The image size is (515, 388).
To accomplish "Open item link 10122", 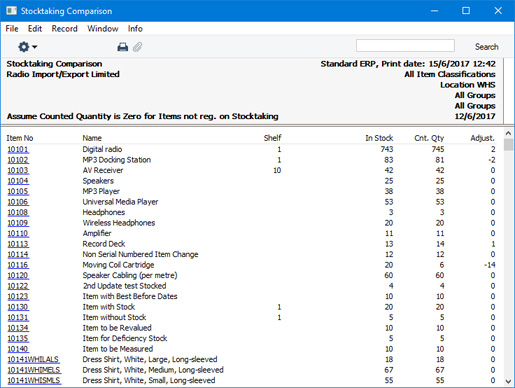I will tap(18, 286).
